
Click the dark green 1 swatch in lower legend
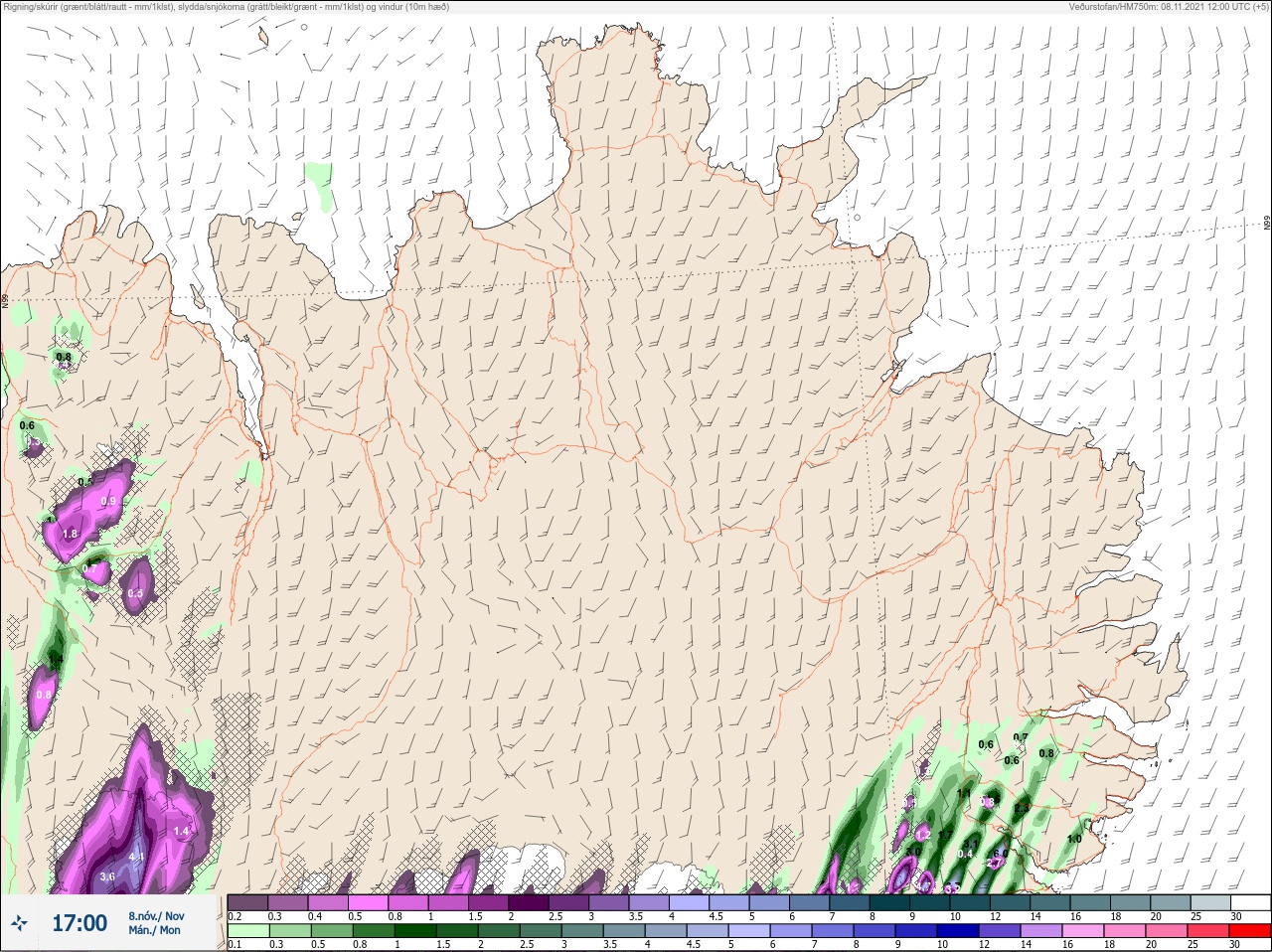click(414, 930)
